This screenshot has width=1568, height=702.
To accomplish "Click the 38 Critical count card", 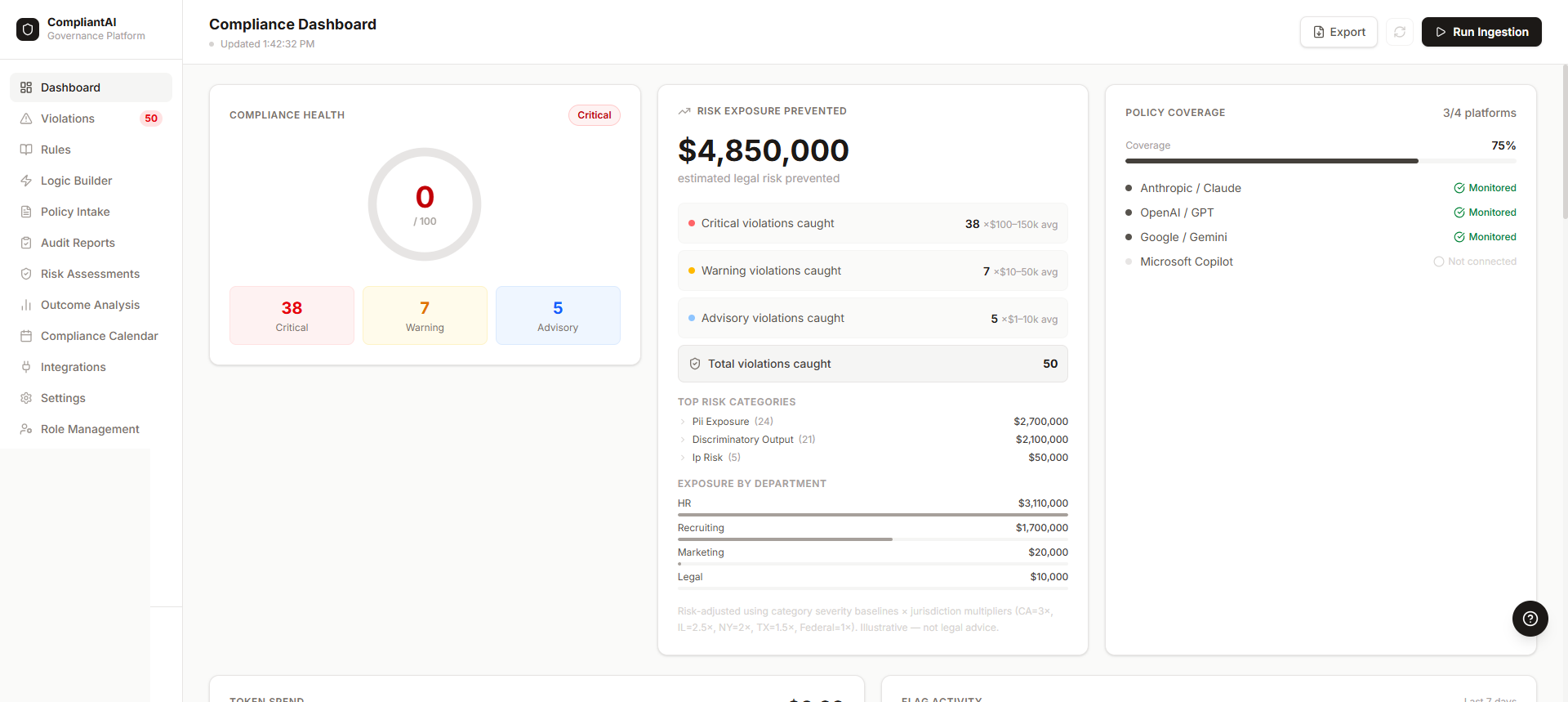I will click(x=292, y=315).
